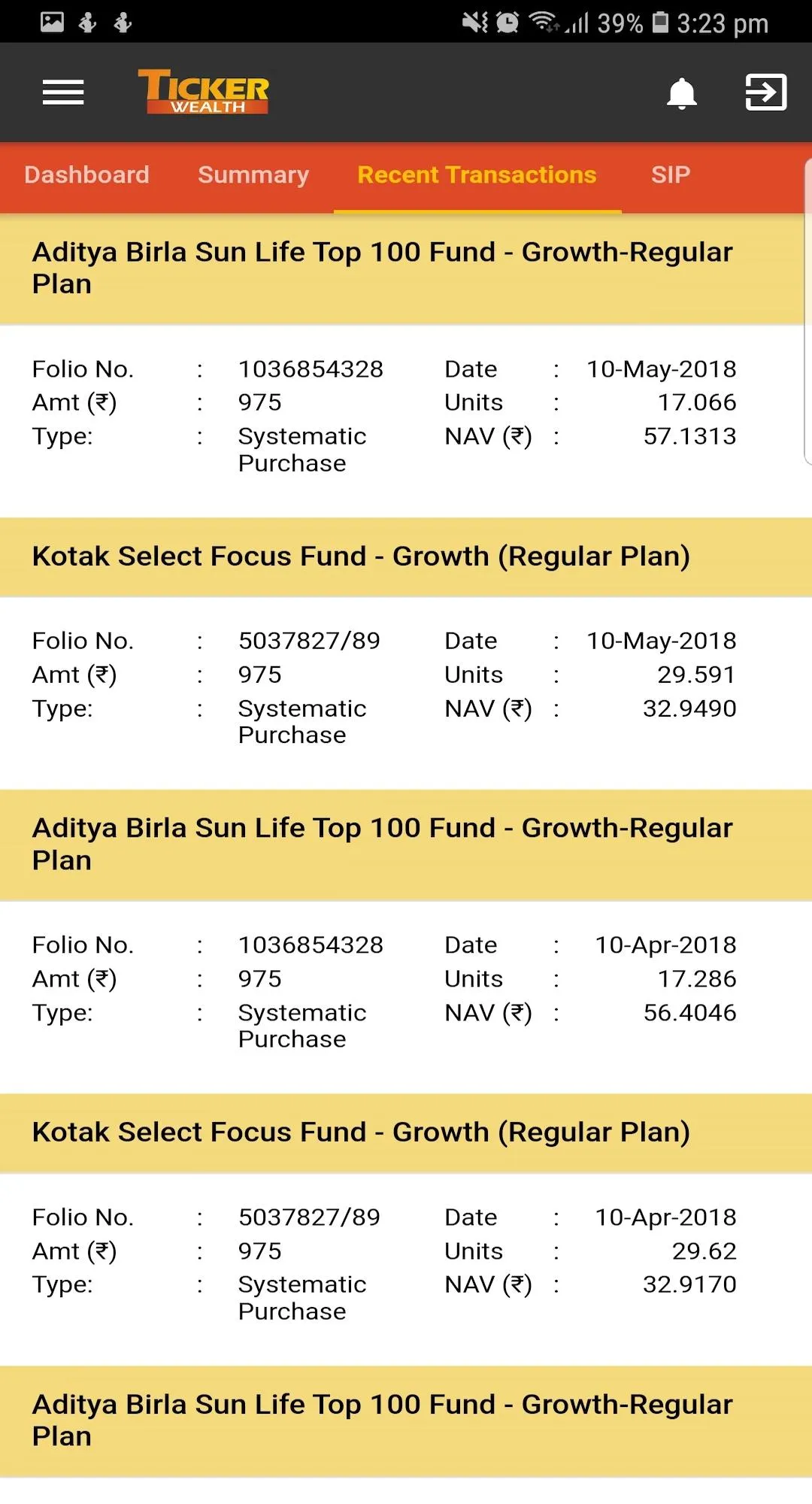Switch to the Dashboard tab
The height and width of the screenshot is (1504, 812).
(x=86, y=175)
